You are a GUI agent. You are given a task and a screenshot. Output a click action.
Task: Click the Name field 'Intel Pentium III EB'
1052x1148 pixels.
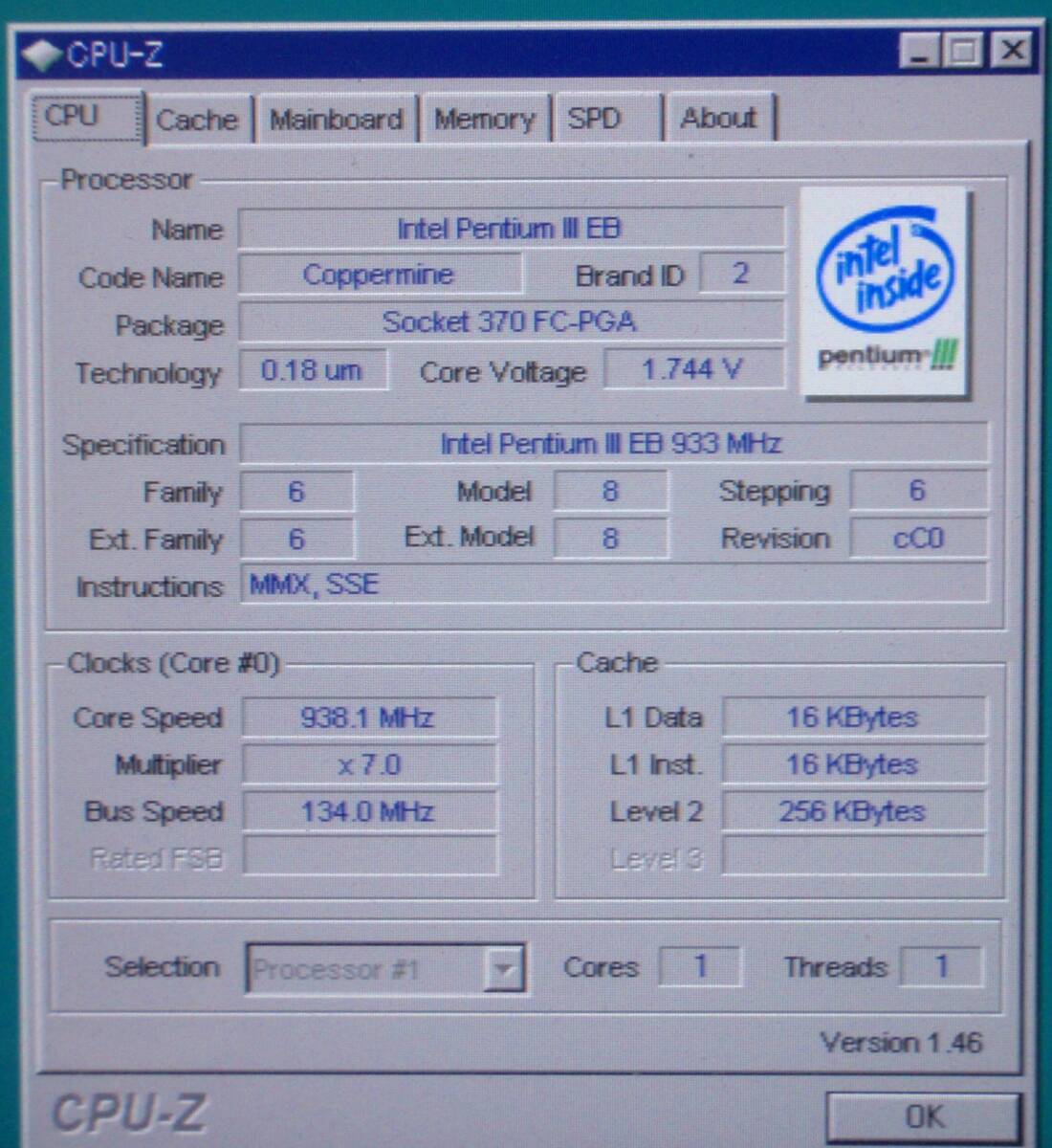(x=511, y=229)
